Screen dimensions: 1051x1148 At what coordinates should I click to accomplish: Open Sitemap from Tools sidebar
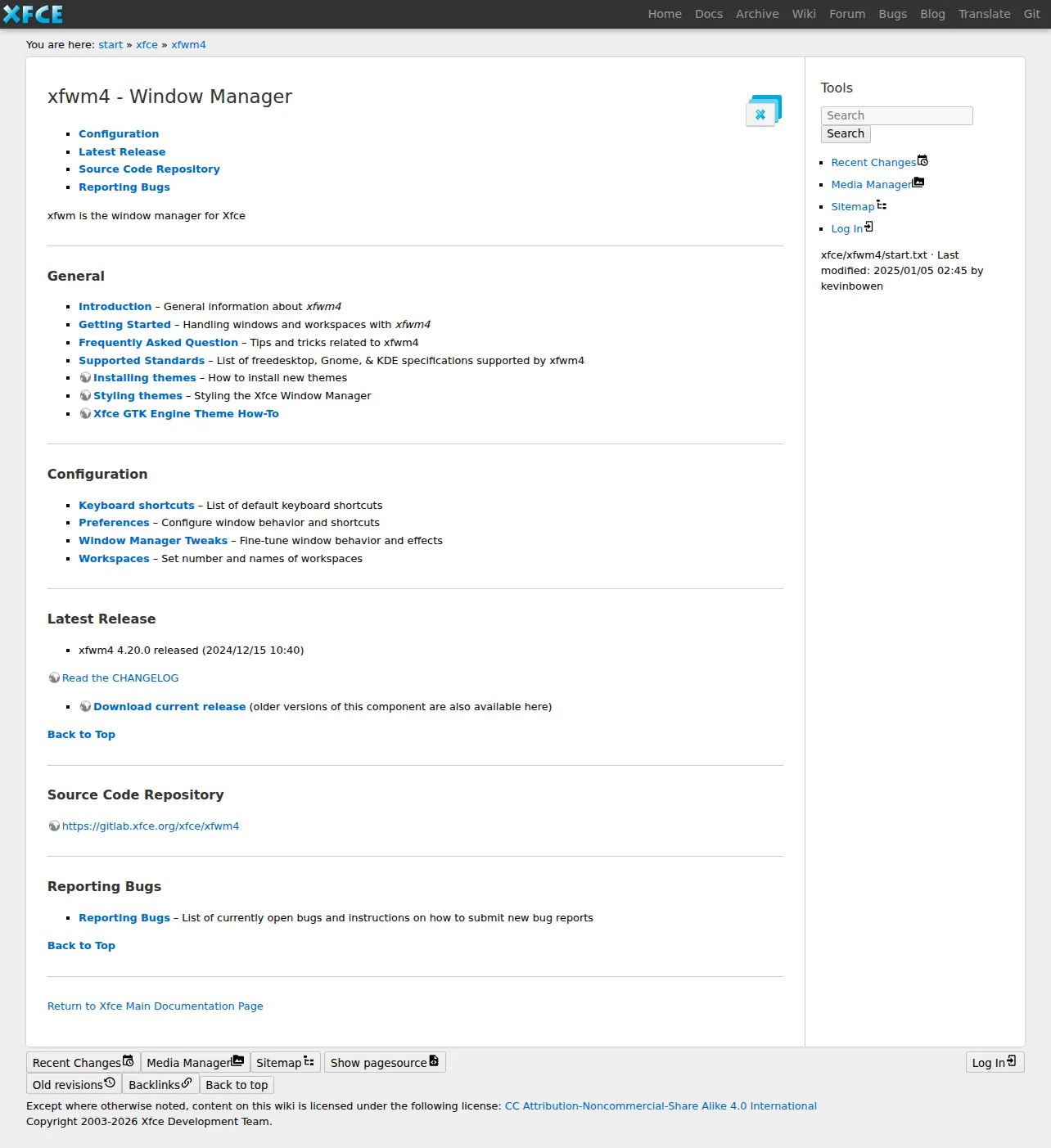pos(859,206)
